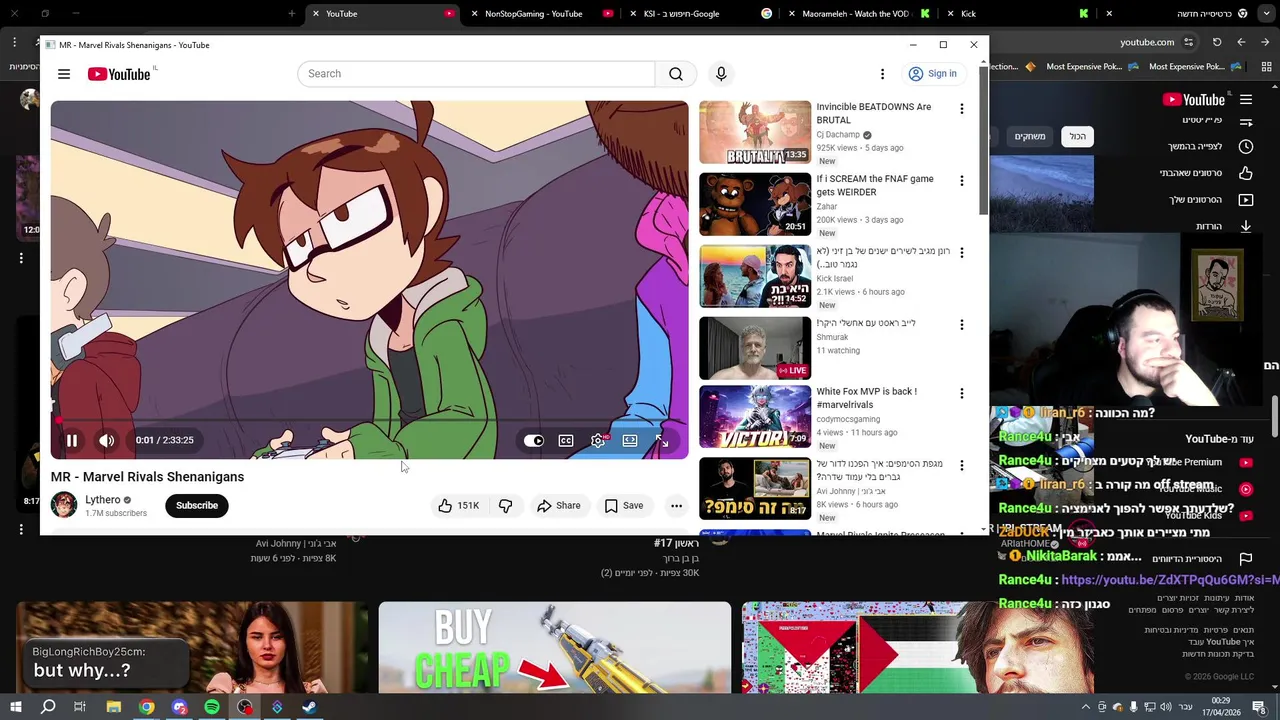Open Windows Start menu
The width and height of the screenshot is (1280, 720).
coord(16,707)
